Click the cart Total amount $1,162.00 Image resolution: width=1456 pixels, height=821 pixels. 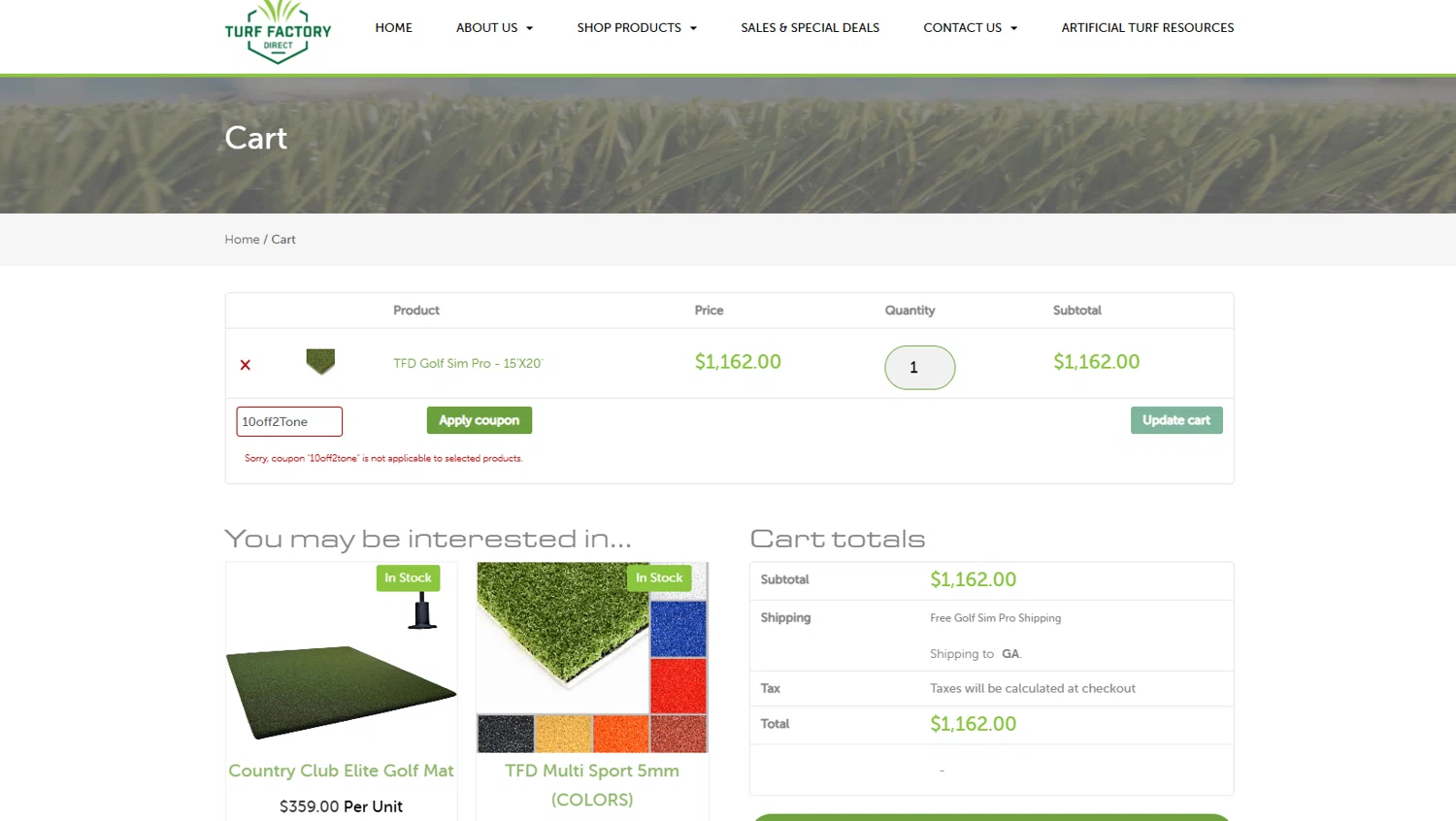click(x=973, y=724)
